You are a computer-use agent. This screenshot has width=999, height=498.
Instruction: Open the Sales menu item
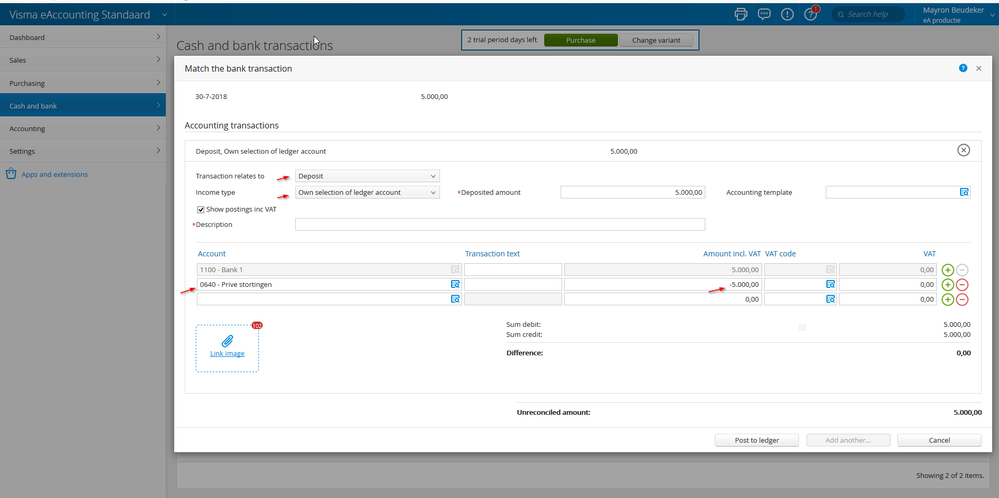(83, 60)
